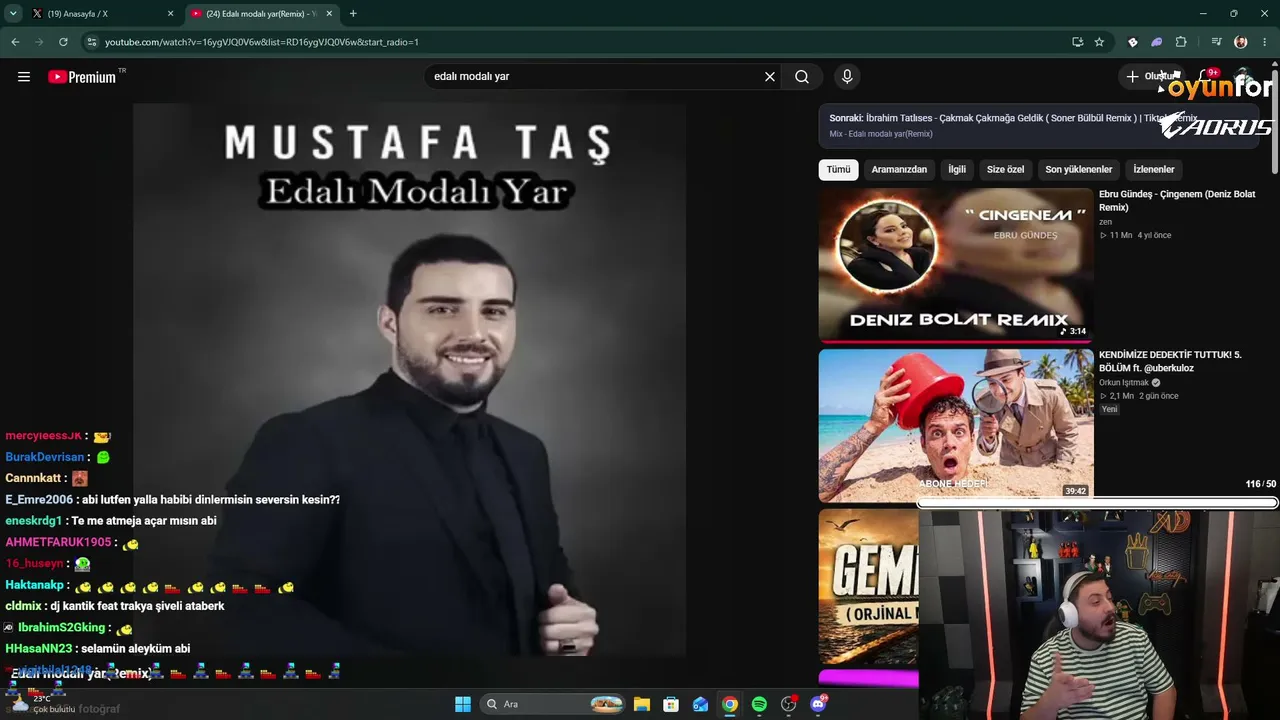Select the İzlenenler filter chip
This screenshot has width=1280, height=720.
pyautogui.click(x=1153, y=169)
